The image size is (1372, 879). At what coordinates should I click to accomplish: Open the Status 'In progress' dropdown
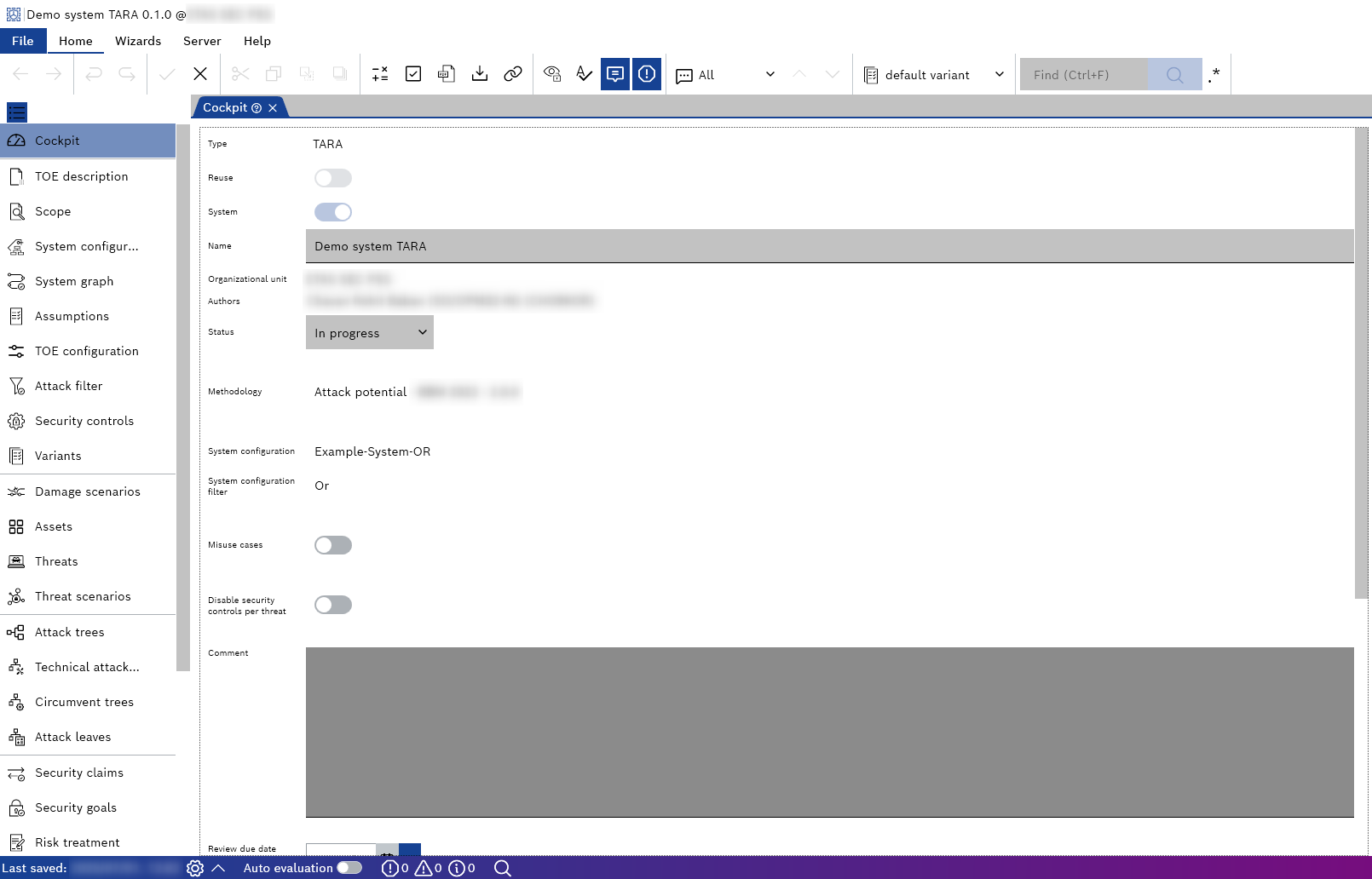coord(370,332)
